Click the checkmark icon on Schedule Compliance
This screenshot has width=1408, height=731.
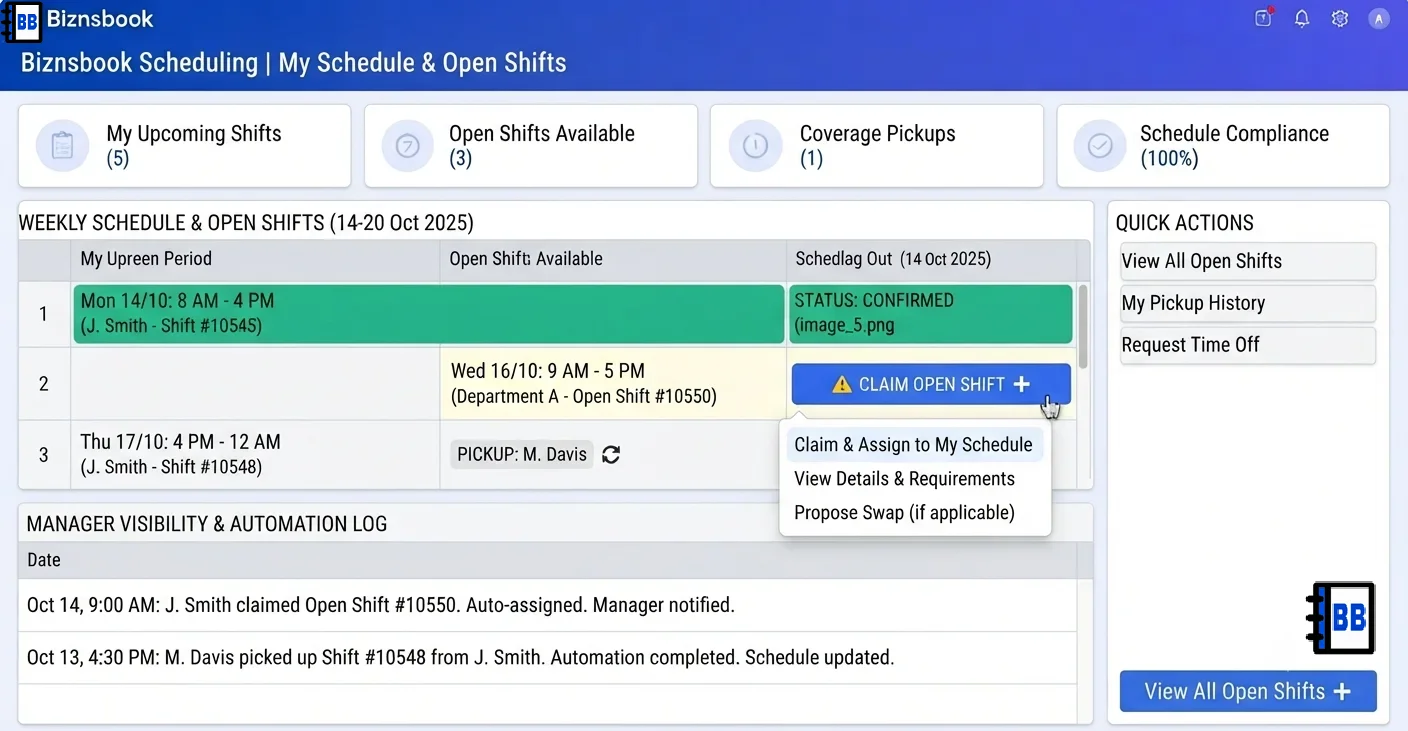[x=1100, y=146]
